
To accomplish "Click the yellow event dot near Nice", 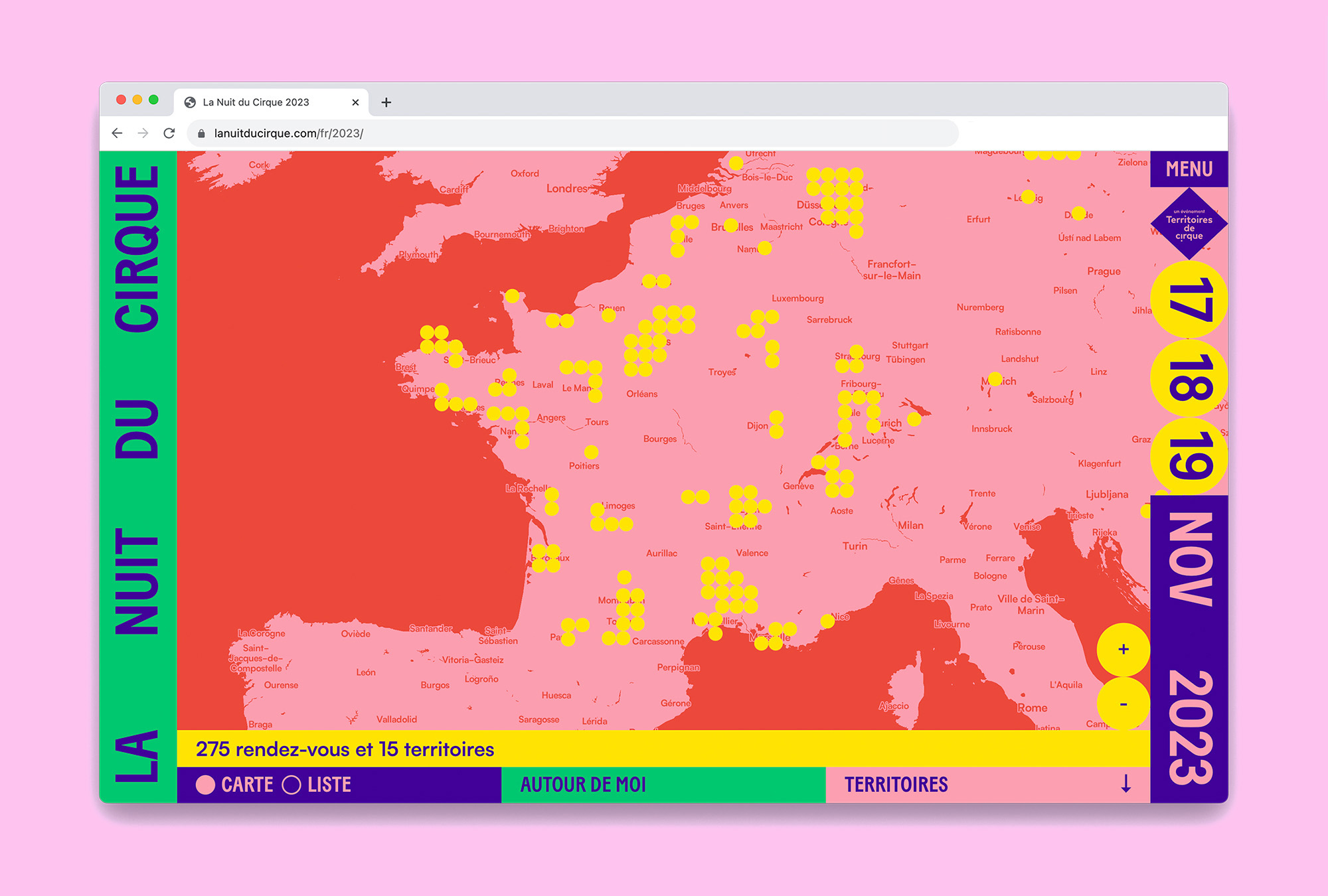I will tap(827, 621).
